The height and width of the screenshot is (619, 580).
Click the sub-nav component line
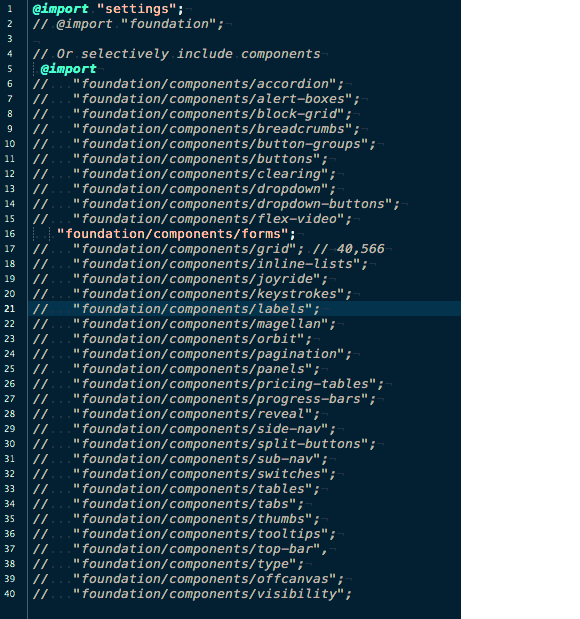click(x=181, y=459)
